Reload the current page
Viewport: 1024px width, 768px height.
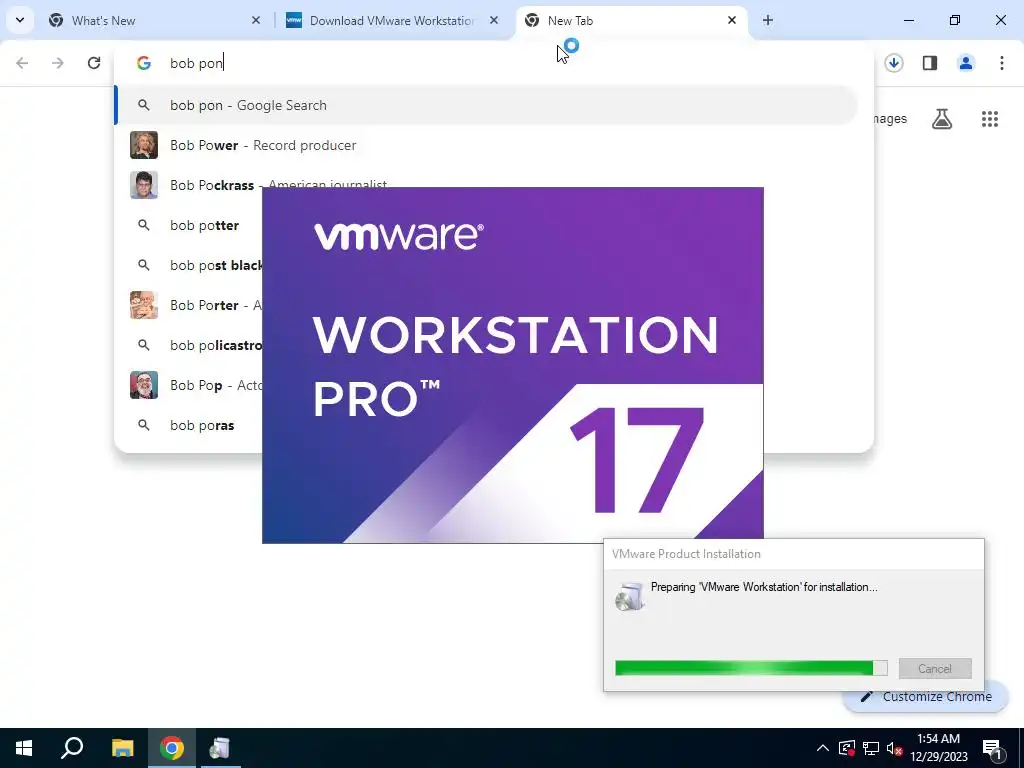94,63
